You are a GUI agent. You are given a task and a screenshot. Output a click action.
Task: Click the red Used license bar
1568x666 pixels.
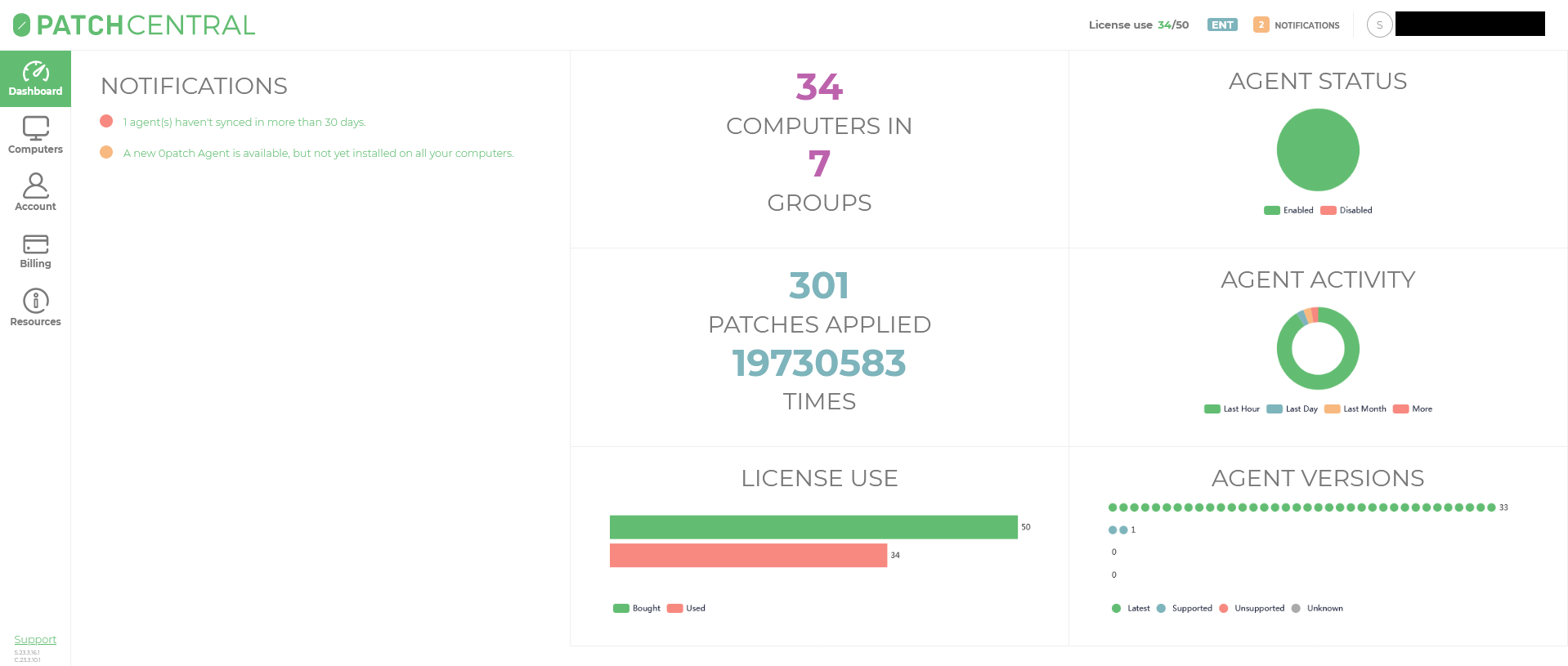point(748,555)
